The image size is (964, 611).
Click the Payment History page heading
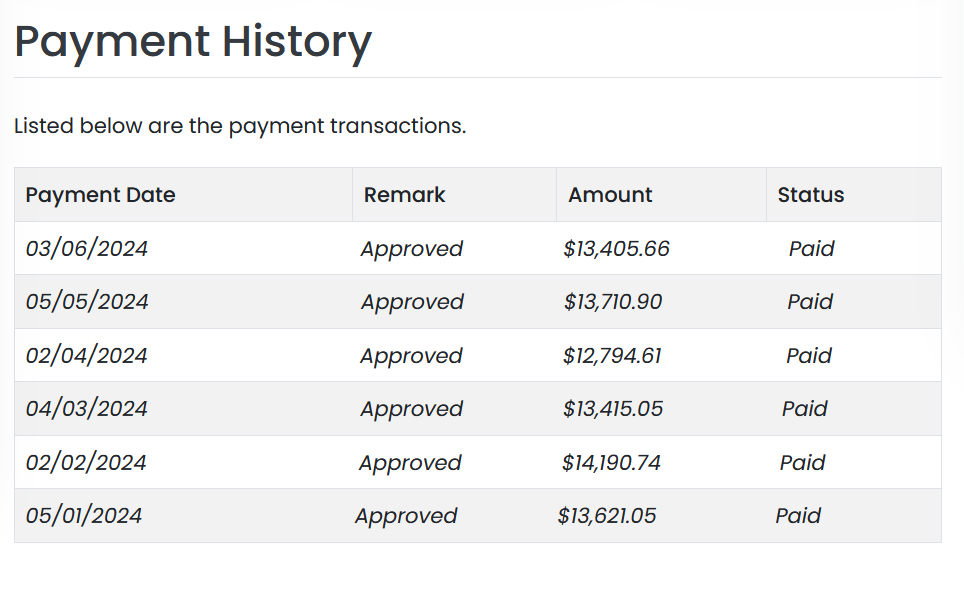[x=193, y=42]
